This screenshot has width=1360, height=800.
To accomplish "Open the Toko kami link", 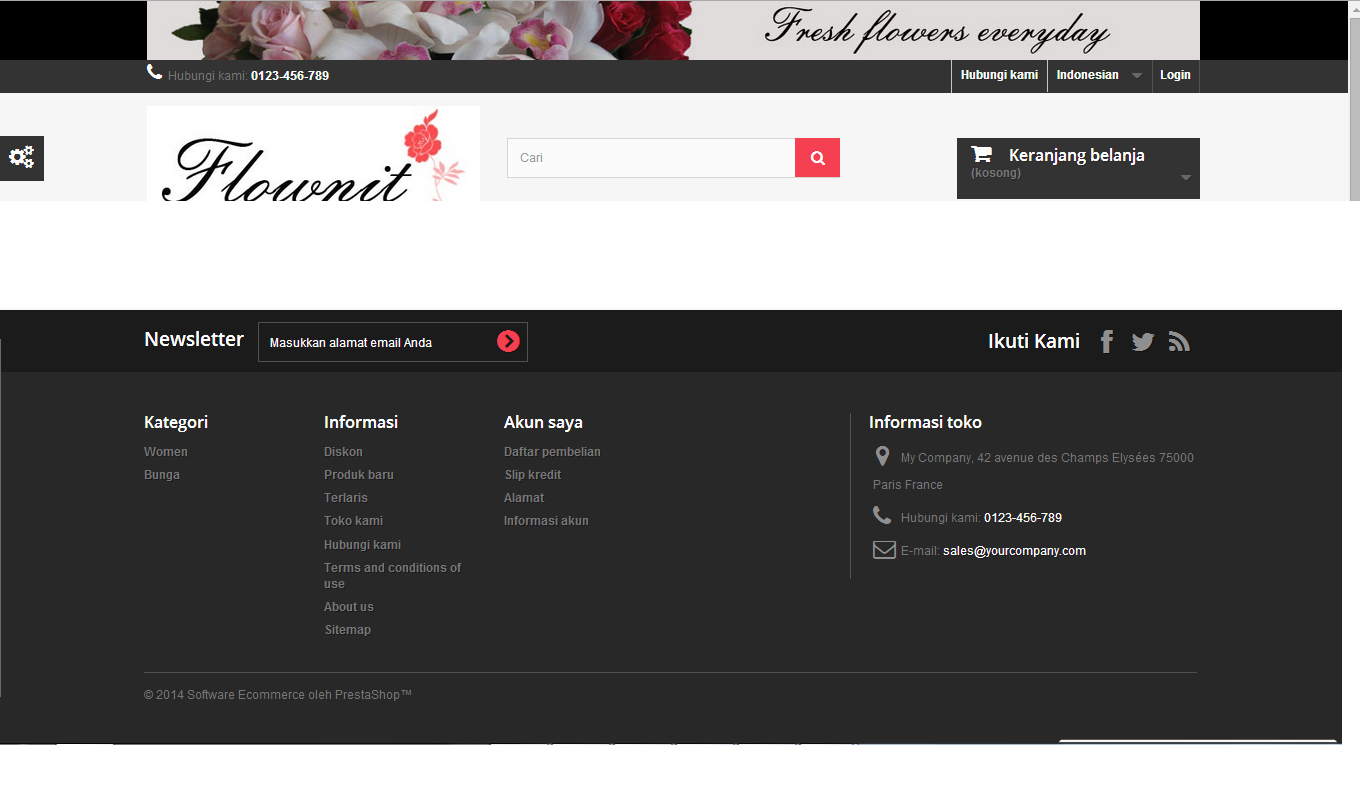I will [x=353, y=521].
